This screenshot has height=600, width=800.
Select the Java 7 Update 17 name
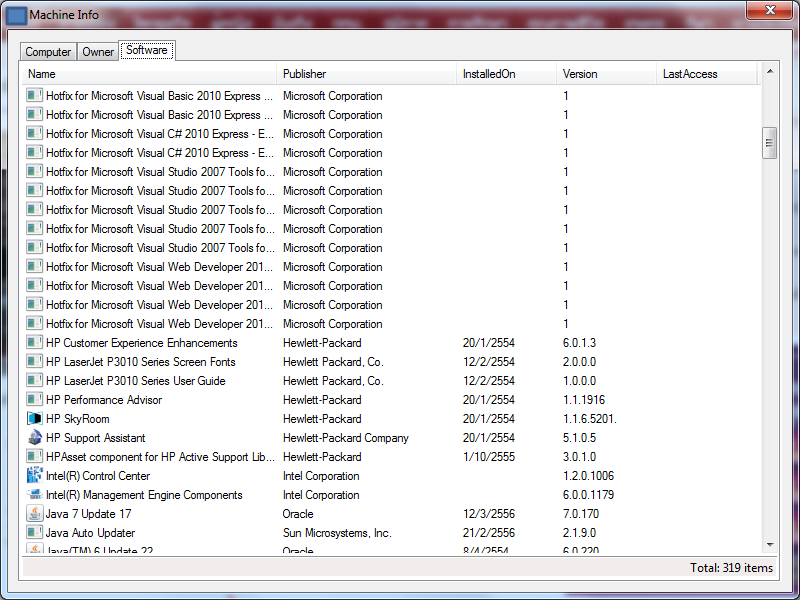tap(89, 513)
